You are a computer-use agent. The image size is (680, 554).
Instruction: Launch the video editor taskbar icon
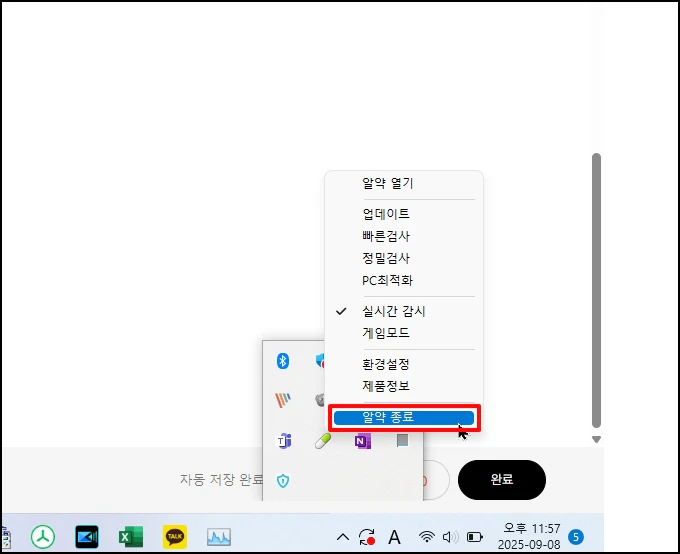[87, 537]
